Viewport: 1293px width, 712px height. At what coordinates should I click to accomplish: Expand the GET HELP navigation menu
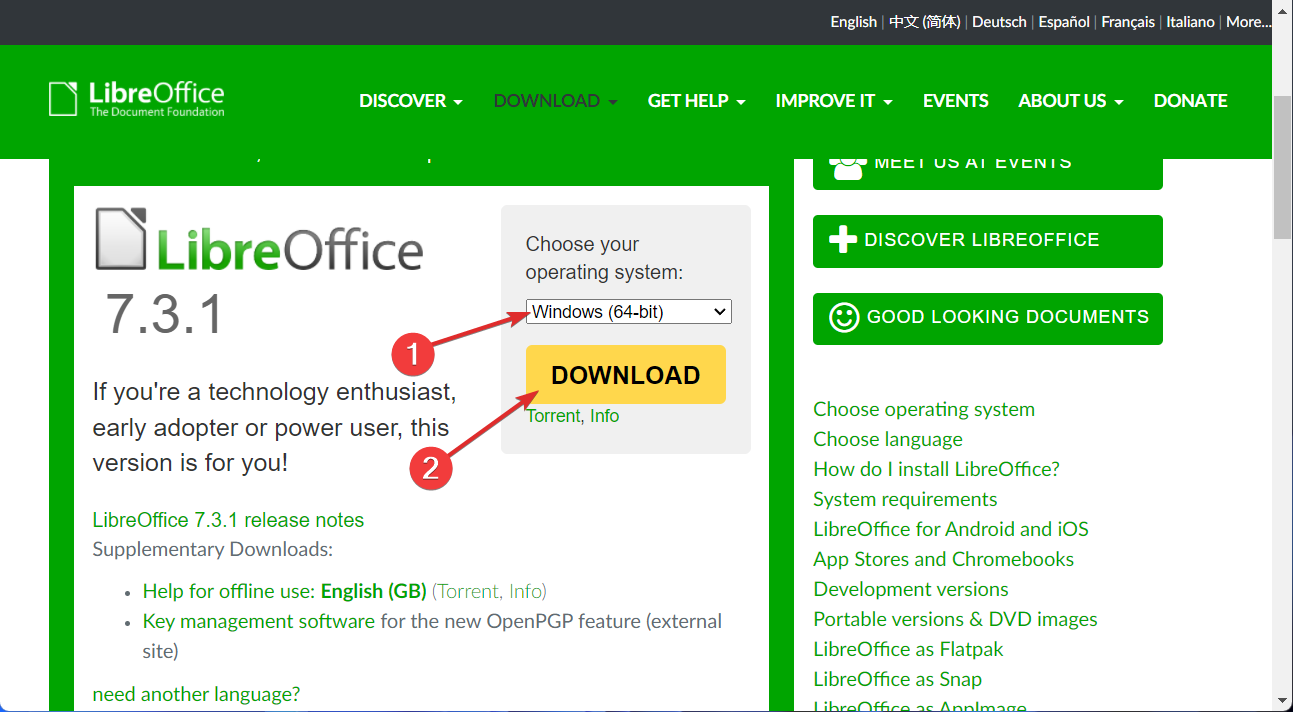click(696, 100)
